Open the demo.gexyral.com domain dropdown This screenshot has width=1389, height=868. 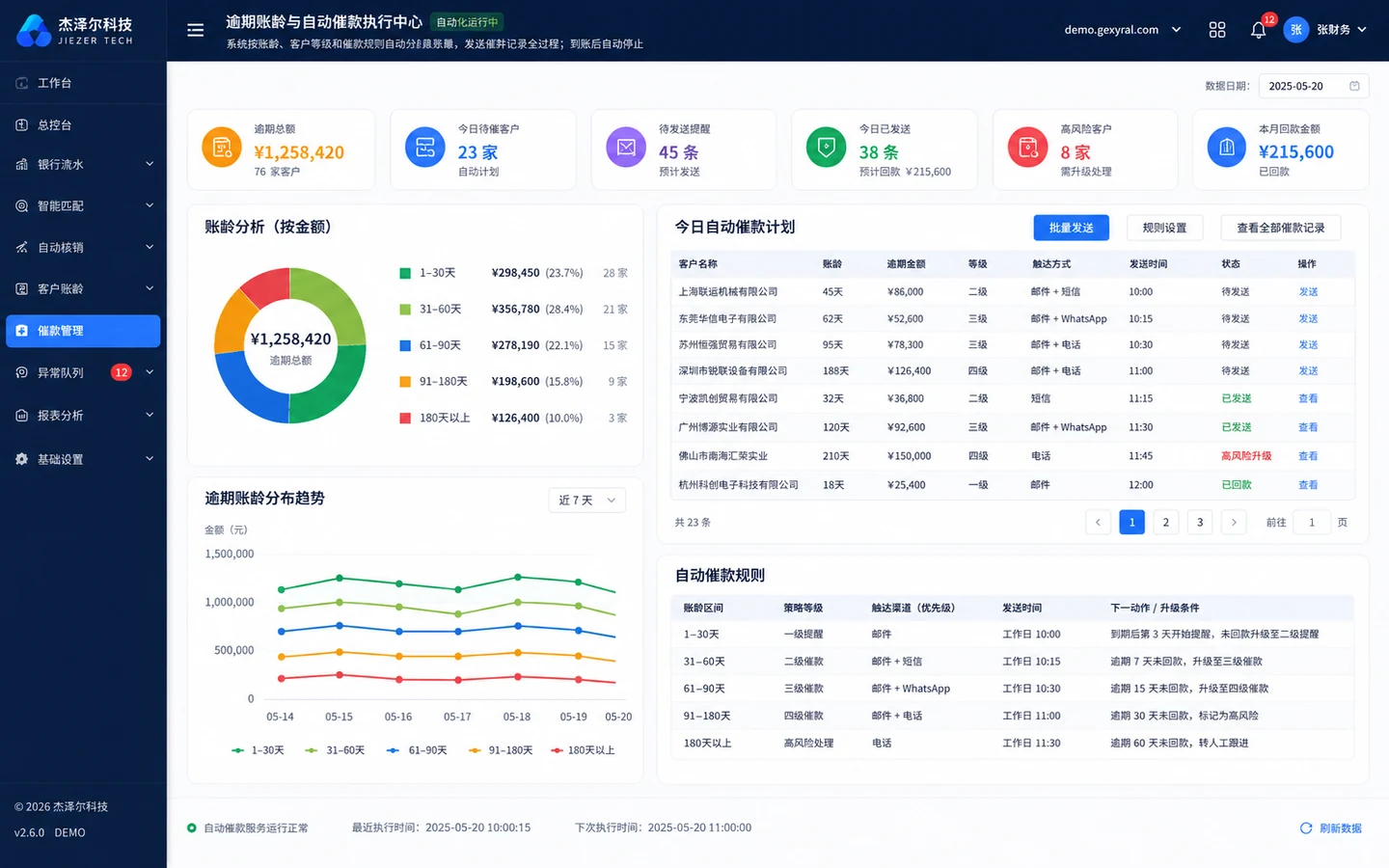tap(1123, 30)
